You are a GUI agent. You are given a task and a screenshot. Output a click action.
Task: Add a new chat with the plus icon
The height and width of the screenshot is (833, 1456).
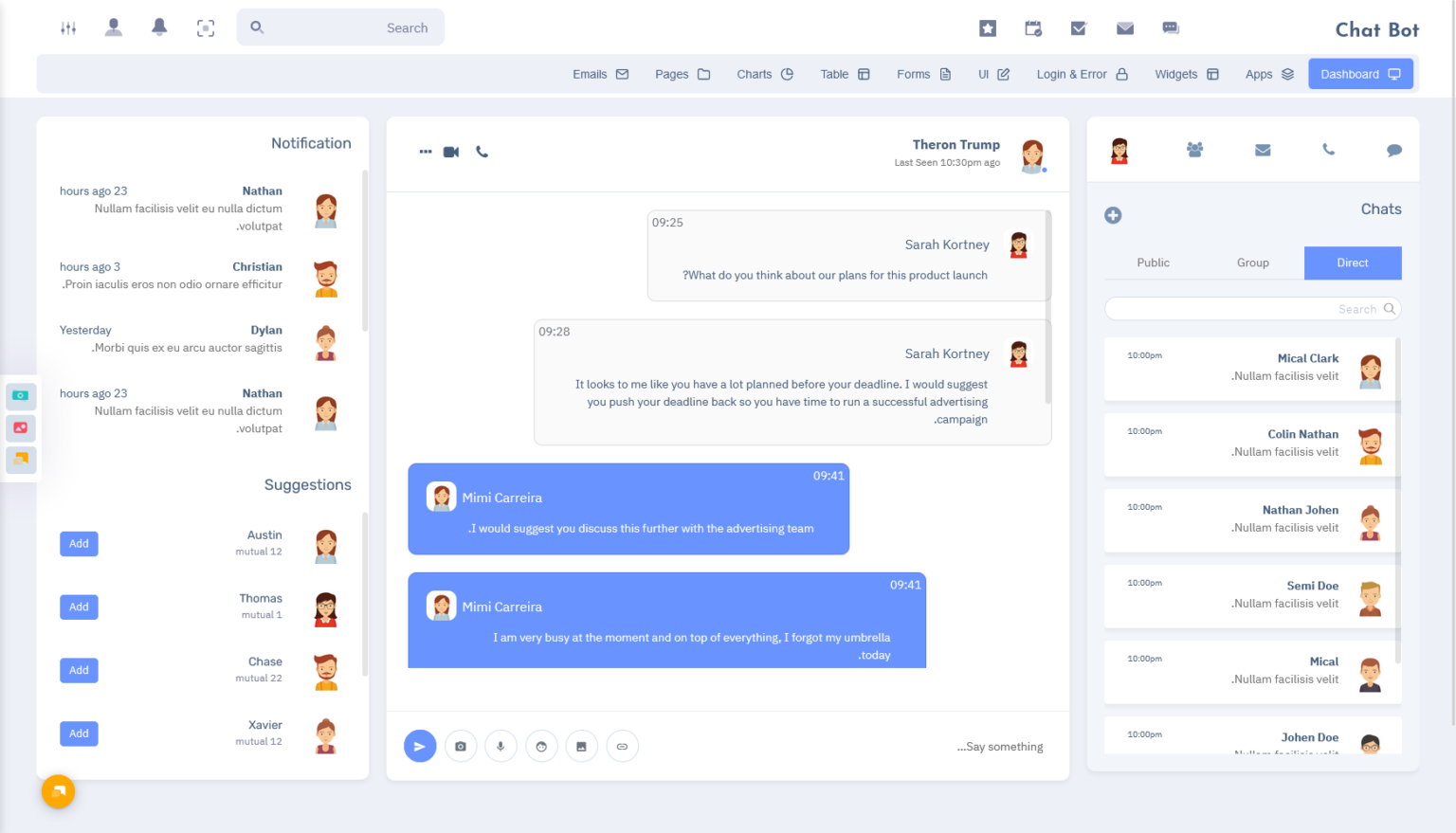click(1113, 215)
